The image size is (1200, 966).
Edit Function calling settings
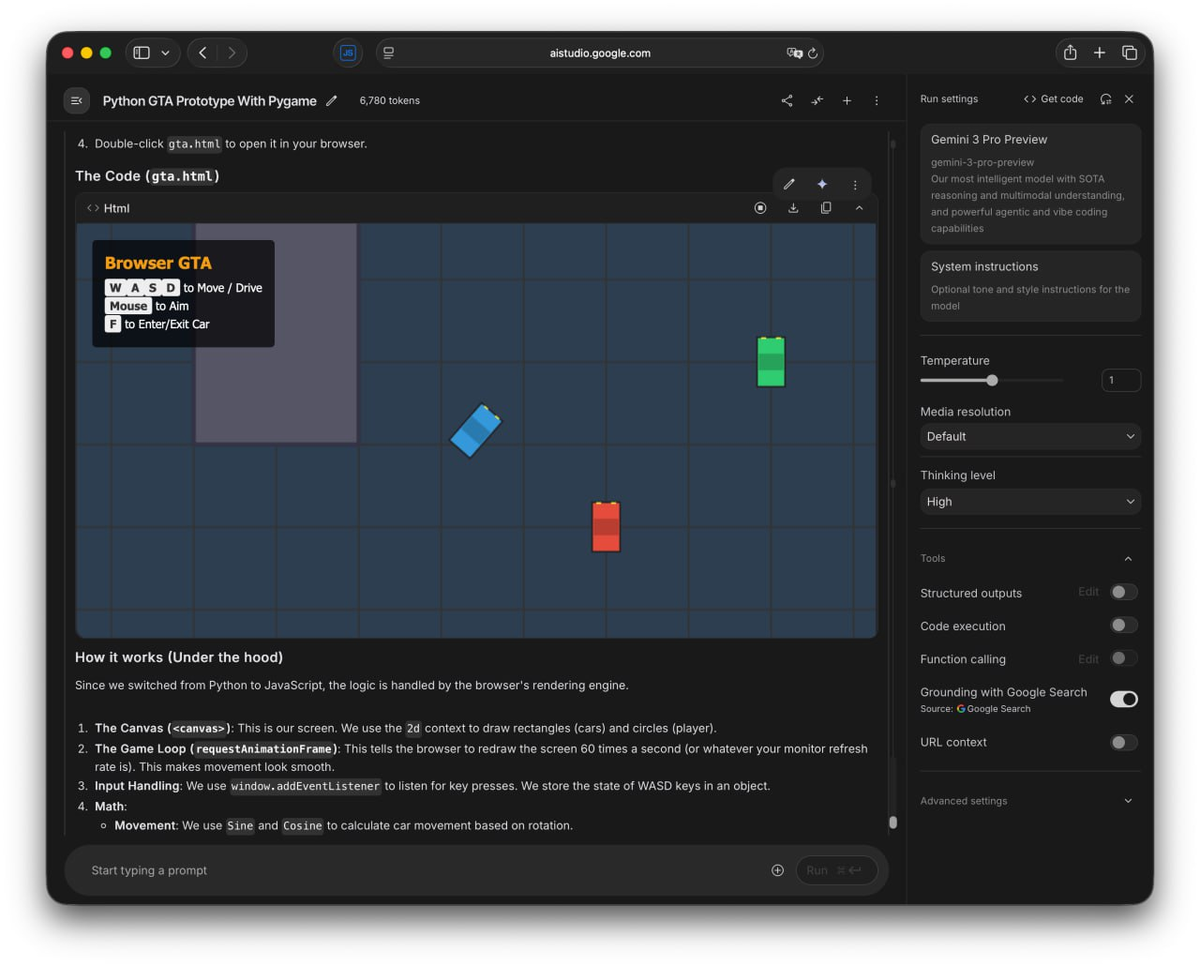pos(1088,658)
